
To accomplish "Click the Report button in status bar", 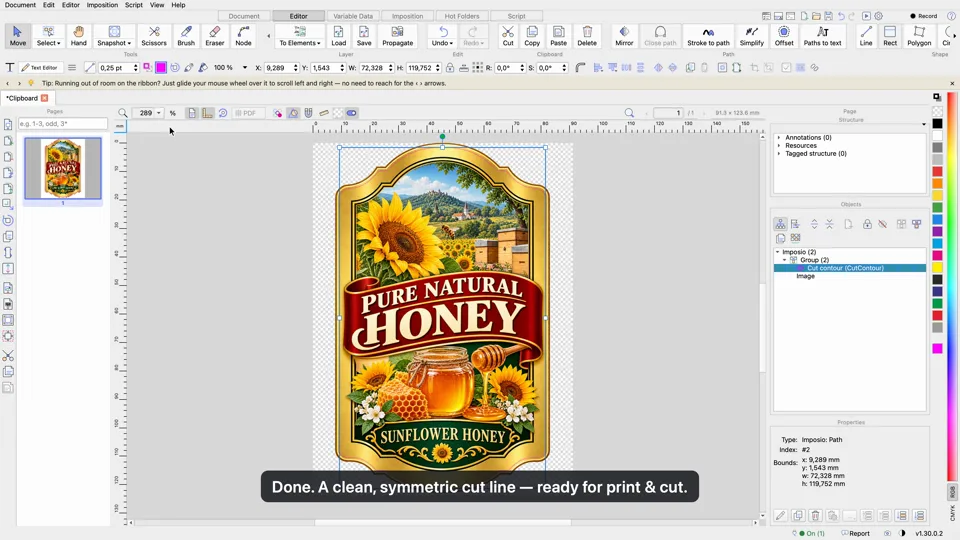I will 855,533.
